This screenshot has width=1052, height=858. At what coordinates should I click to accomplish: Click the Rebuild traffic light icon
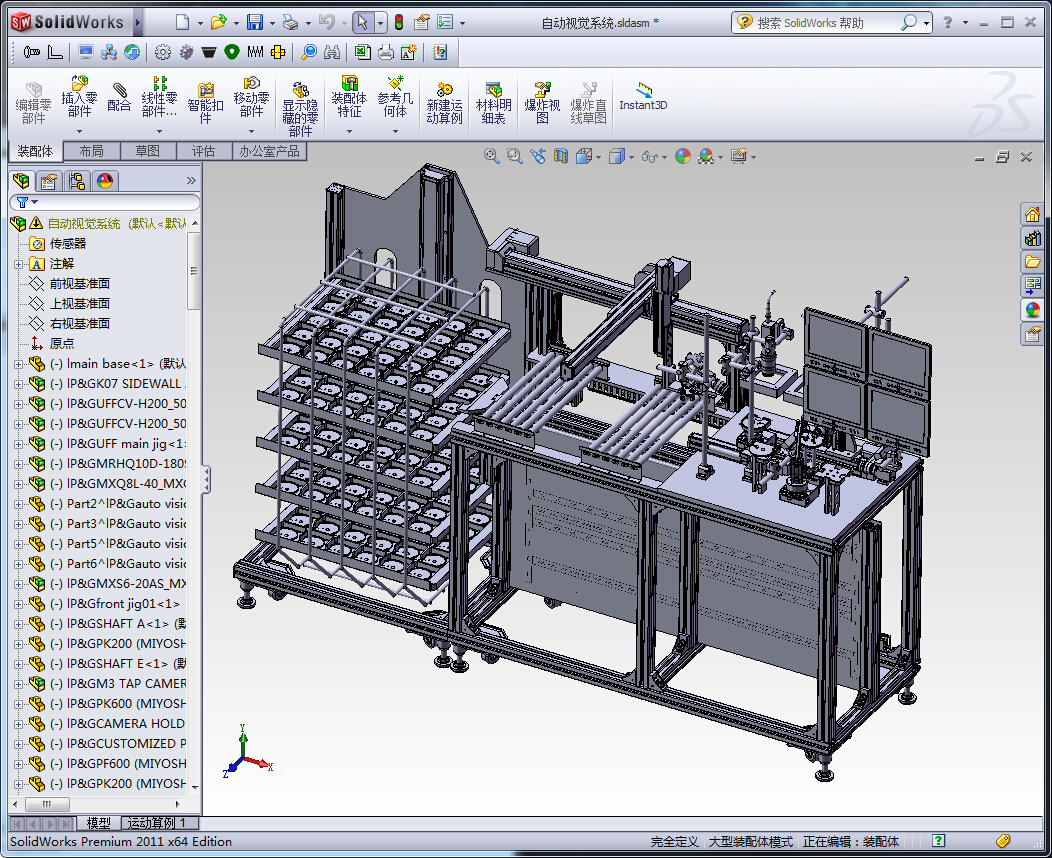pos(399,22)
